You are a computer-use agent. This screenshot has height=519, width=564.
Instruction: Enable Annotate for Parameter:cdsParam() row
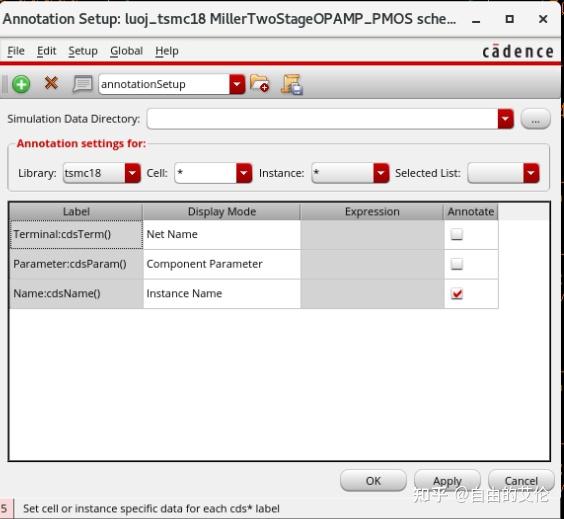coord(457,264)
